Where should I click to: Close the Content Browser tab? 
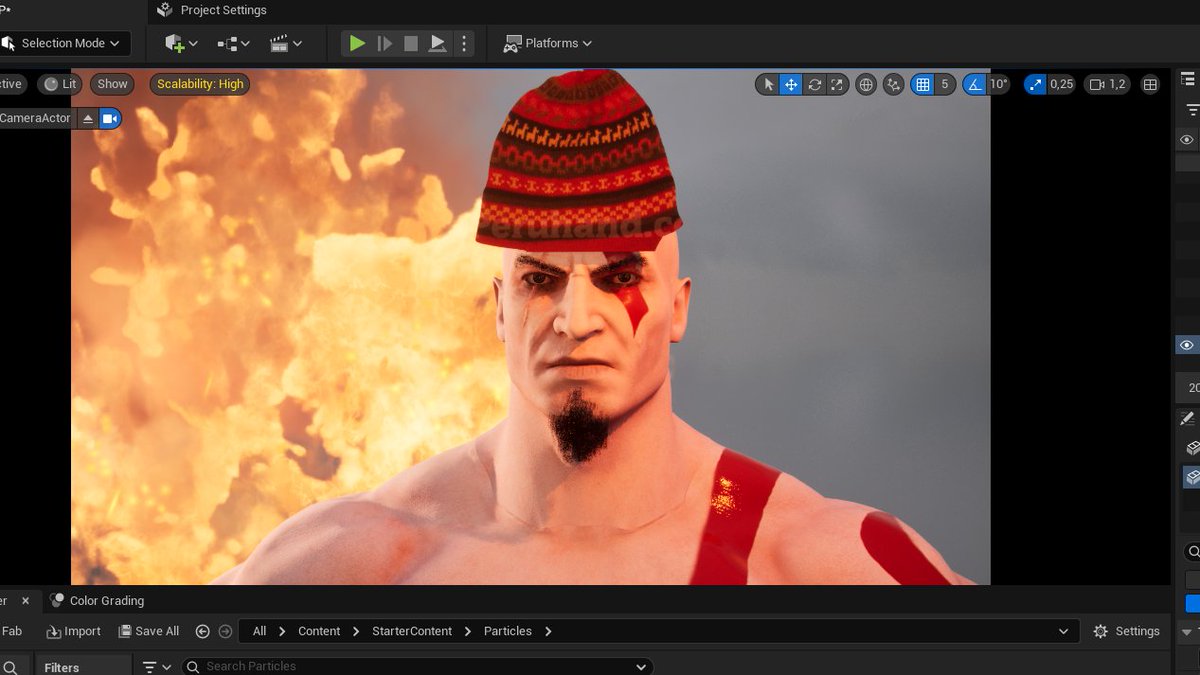tap(25, 601)
